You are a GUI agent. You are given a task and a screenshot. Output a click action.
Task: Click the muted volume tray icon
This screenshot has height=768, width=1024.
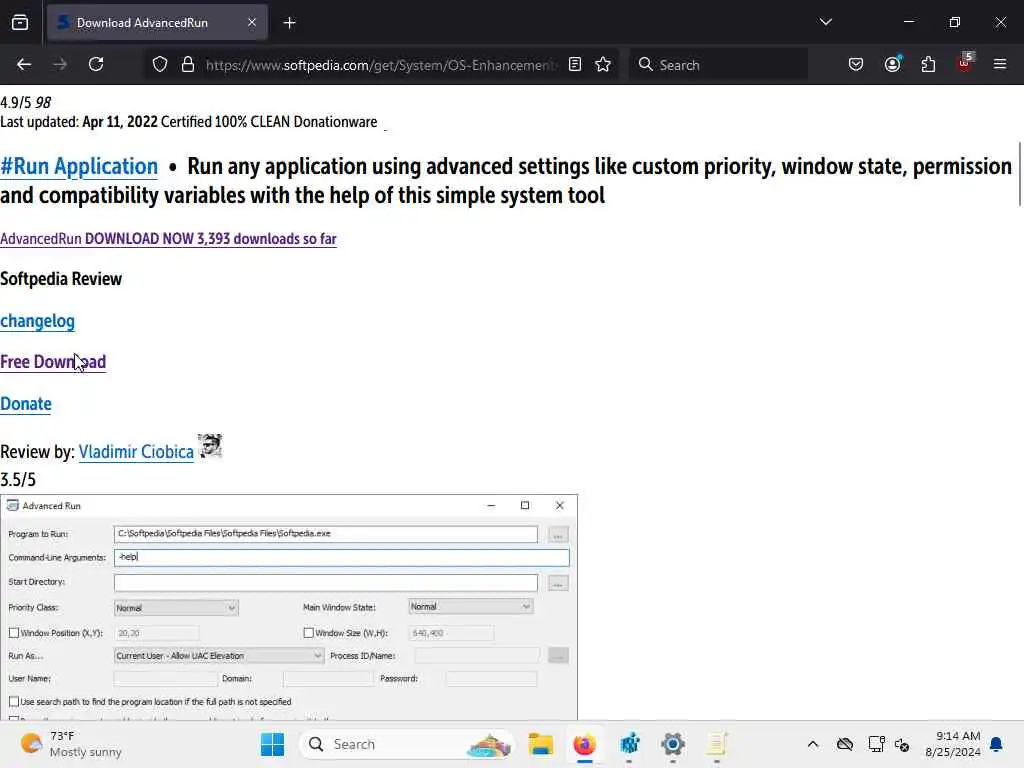(903, 744)
